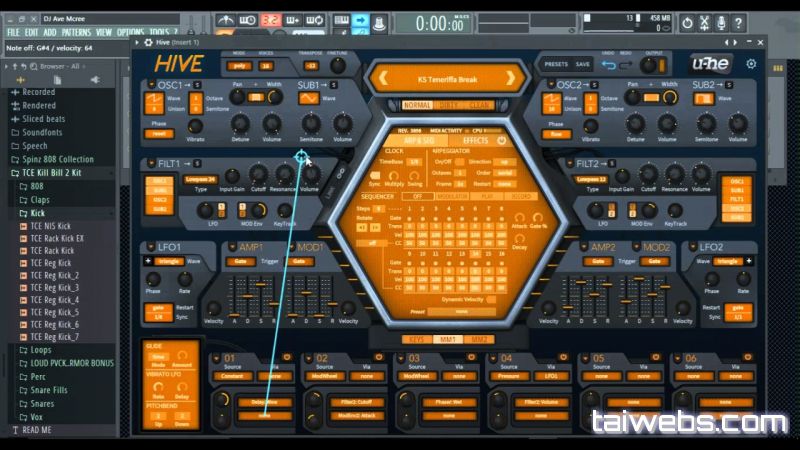Click the Hive settings gear icon
Screen dimensions: 800x450
[751, 64]
